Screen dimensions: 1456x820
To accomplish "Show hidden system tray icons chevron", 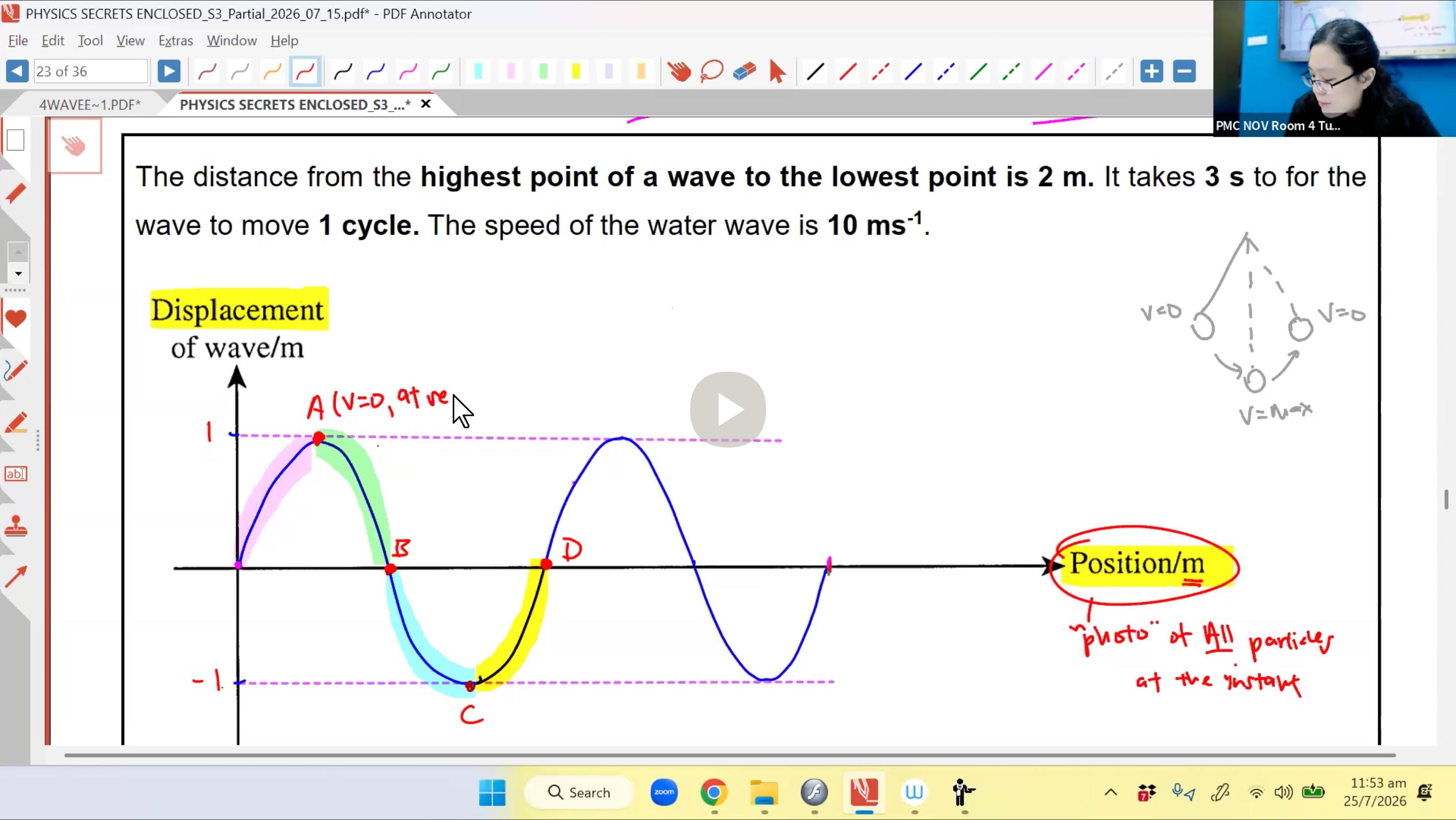I will coord(1111,792).
